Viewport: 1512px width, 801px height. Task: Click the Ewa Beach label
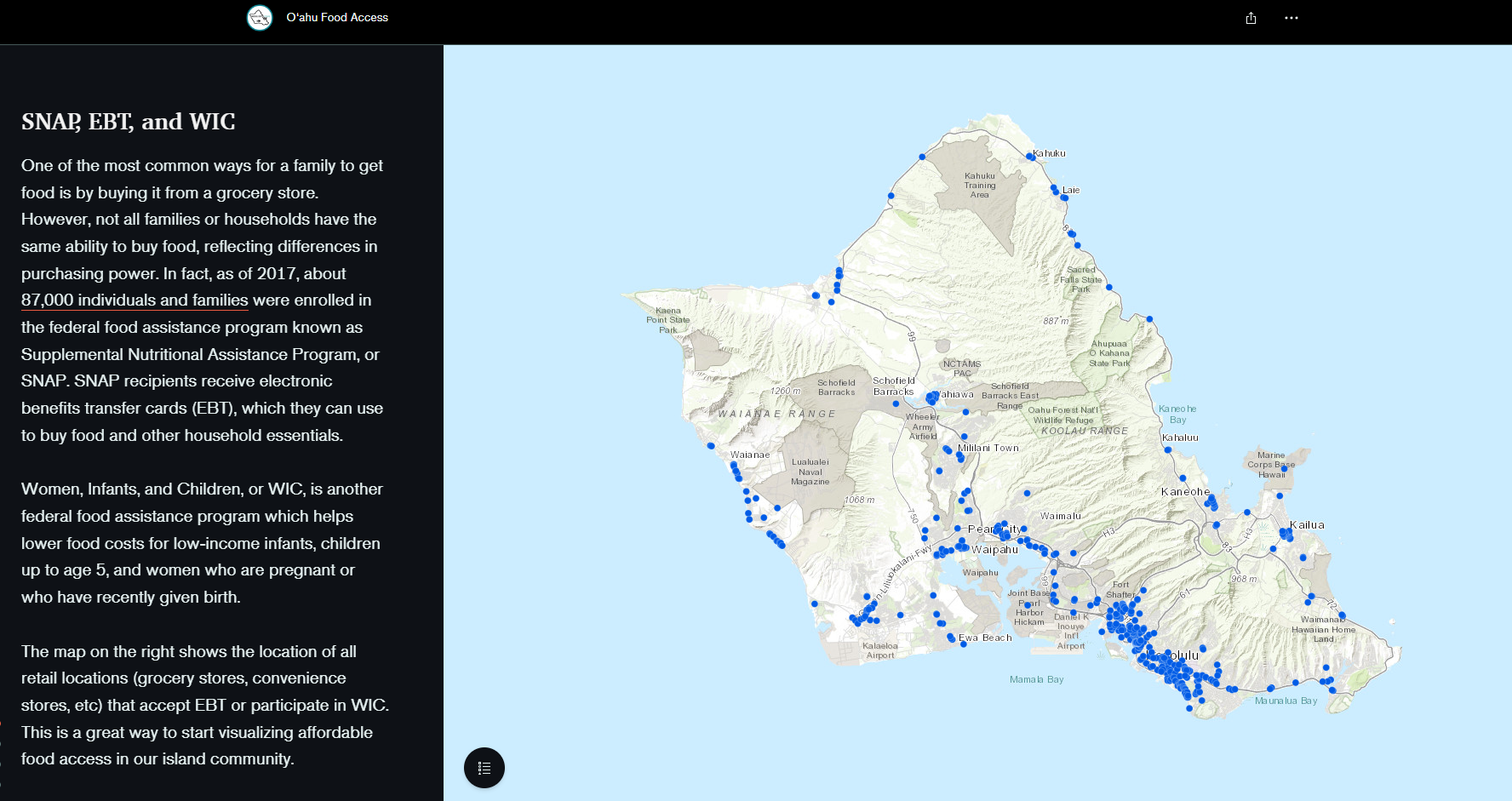click(986, 638)
